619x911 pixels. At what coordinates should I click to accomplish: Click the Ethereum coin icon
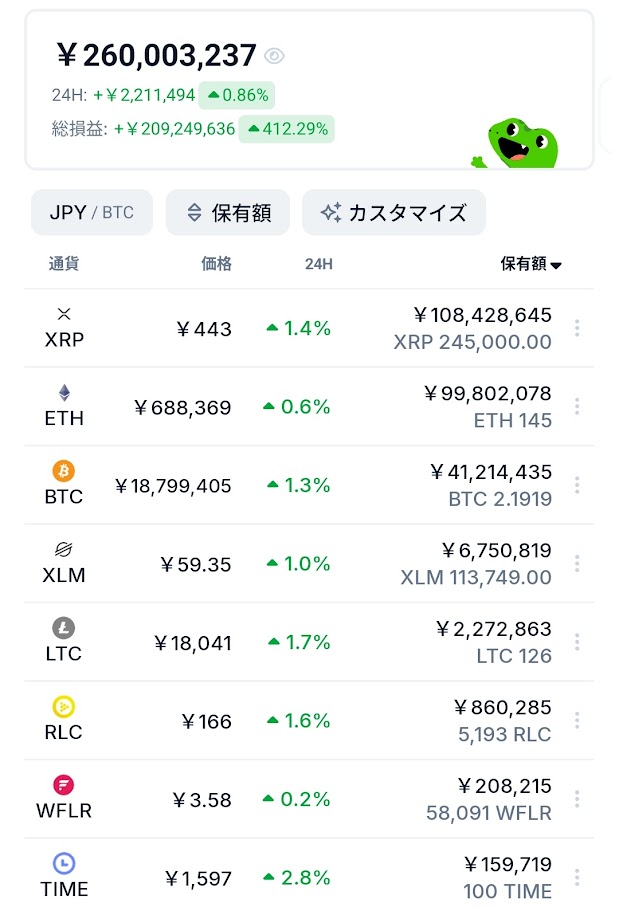(x=65, y=393)
